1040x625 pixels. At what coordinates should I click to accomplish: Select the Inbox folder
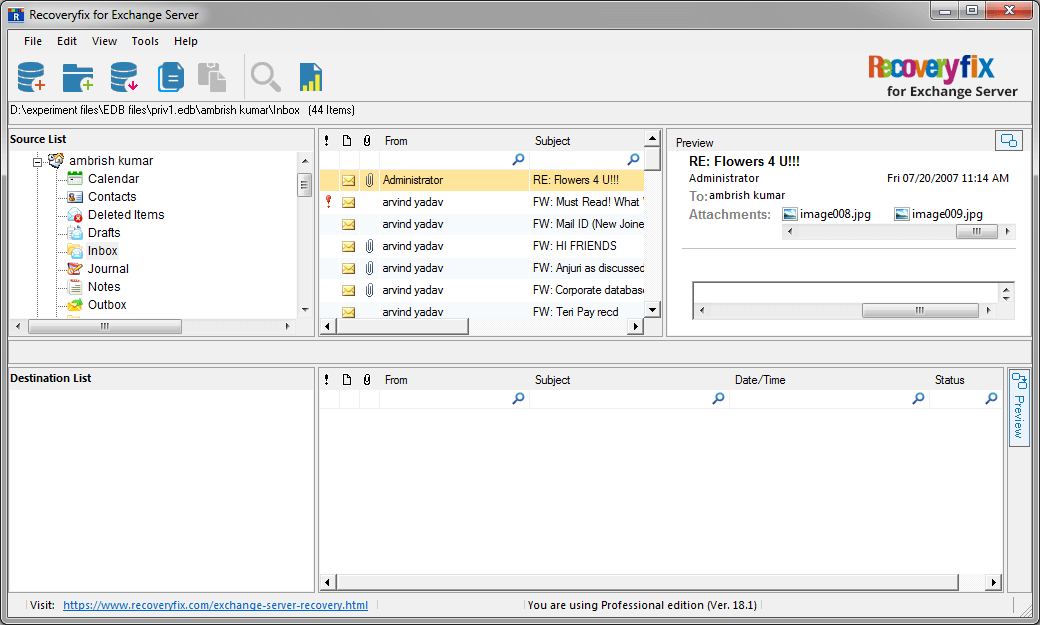coord(103,250)
